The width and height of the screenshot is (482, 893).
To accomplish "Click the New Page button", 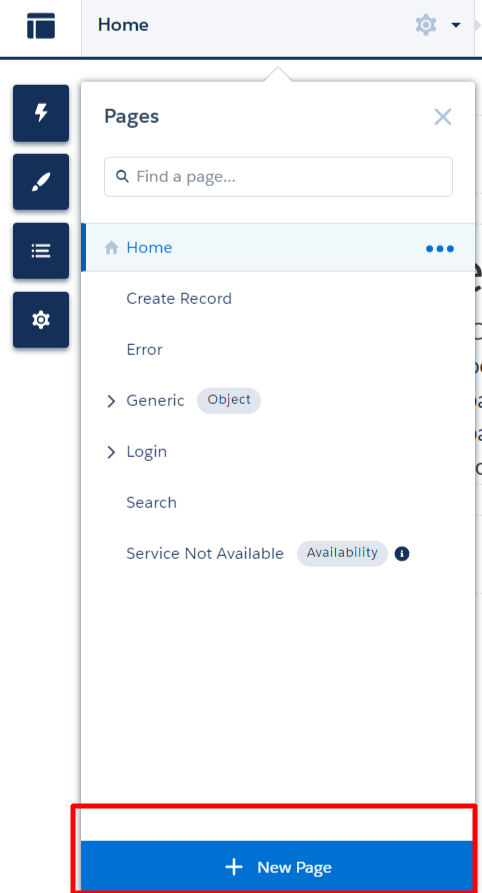I will 278,867.
